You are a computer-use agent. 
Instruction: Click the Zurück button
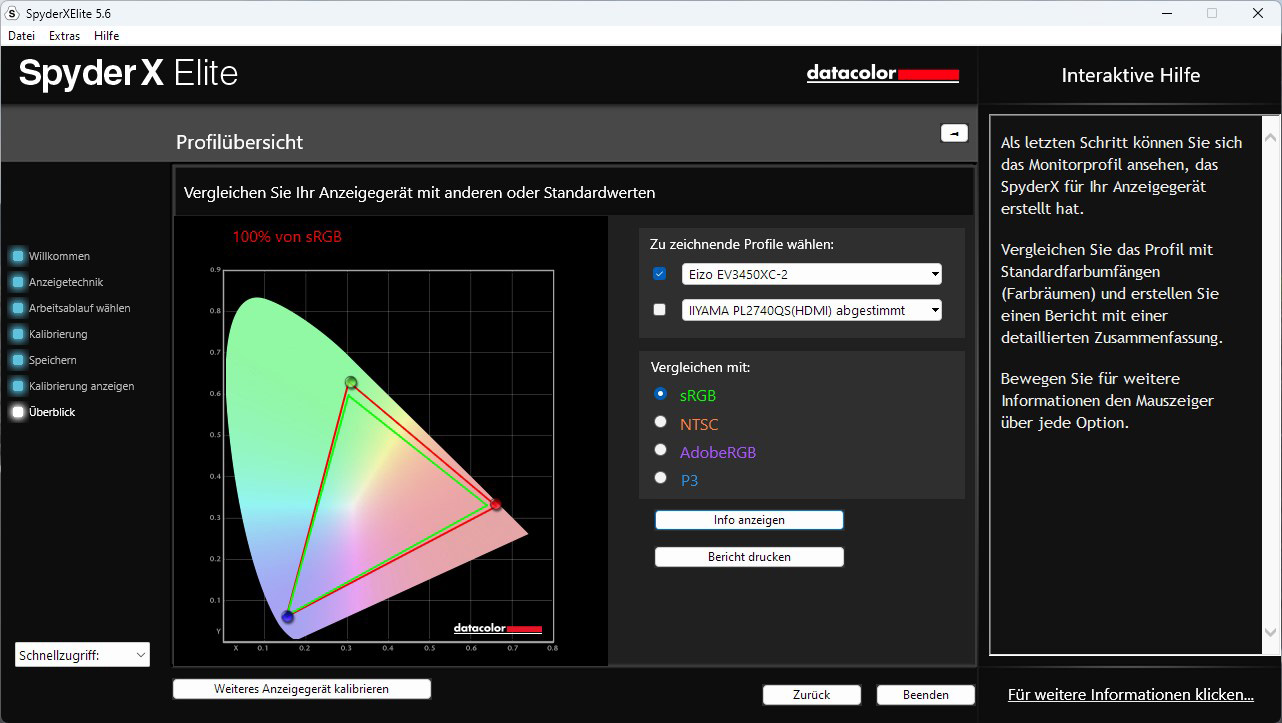[x=811, y=694]
